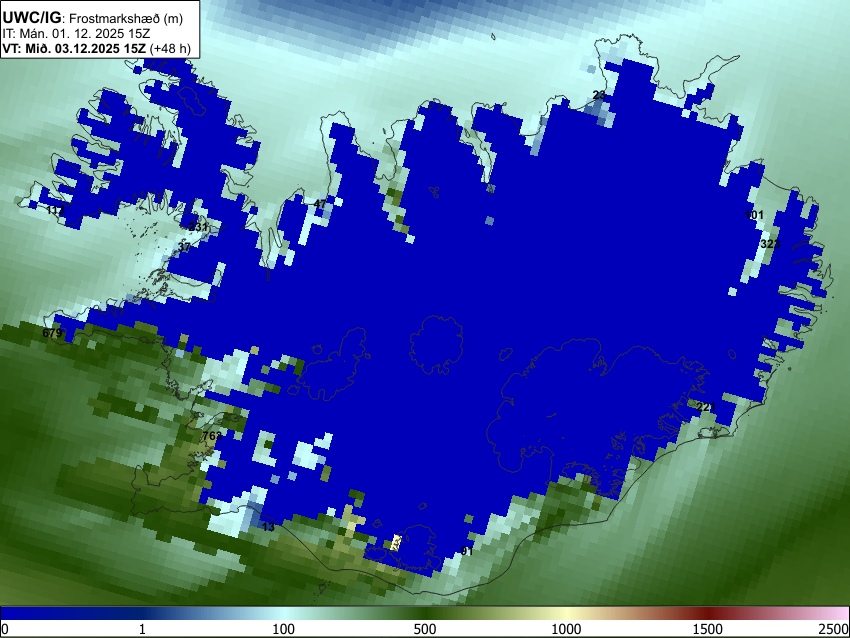Image resolution: width=850 pixels, height=638 pixels.
Task: Click the 'IT: Mán. 01. 12. 2025 15Z' line
Action: tap(76, 34)
